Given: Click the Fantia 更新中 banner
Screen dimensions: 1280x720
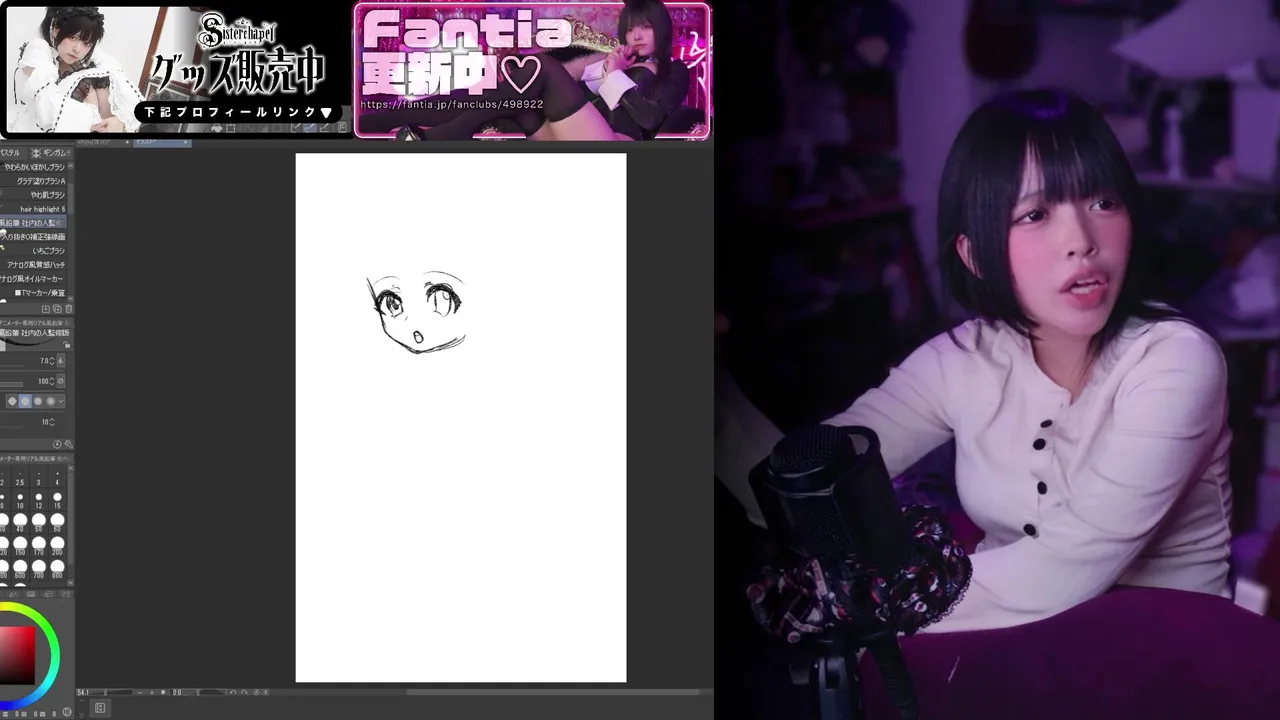Looking at the screenshot, I should point(532,70).
